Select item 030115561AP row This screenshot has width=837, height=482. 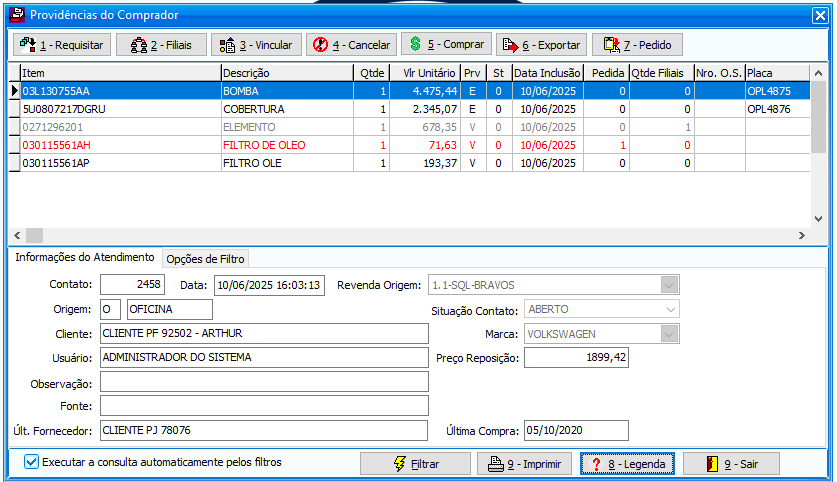pyautogui.click(x=409, y=163)
